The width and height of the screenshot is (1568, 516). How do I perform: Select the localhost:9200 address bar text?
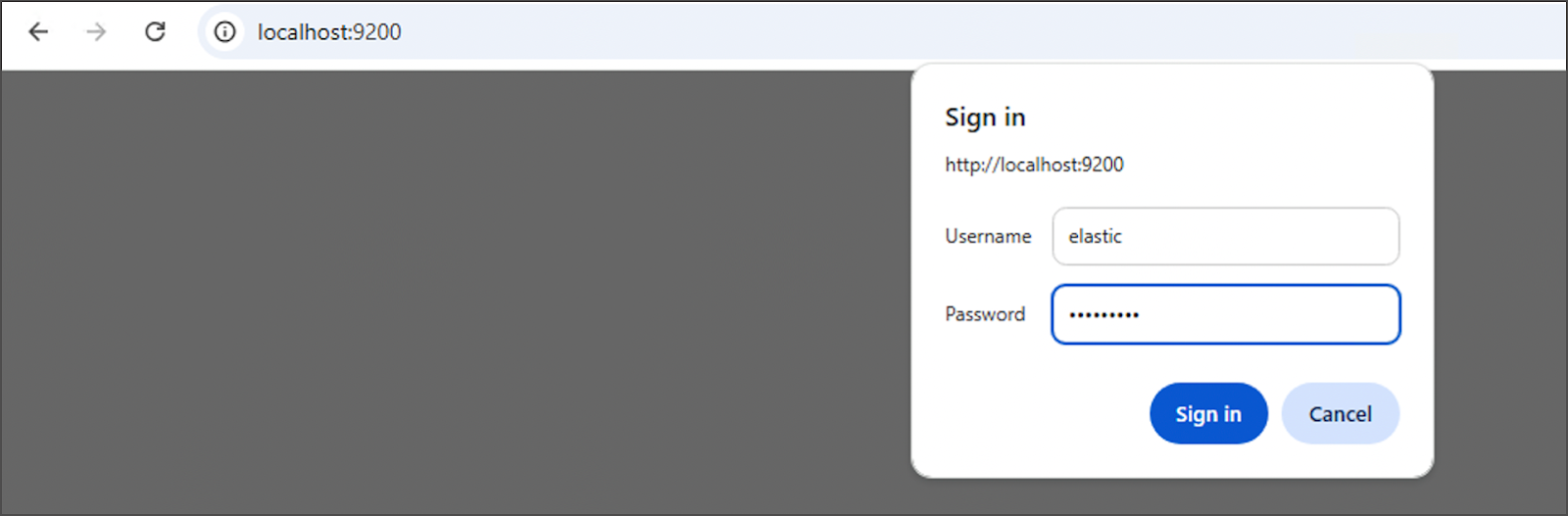[x=329, y=32]
